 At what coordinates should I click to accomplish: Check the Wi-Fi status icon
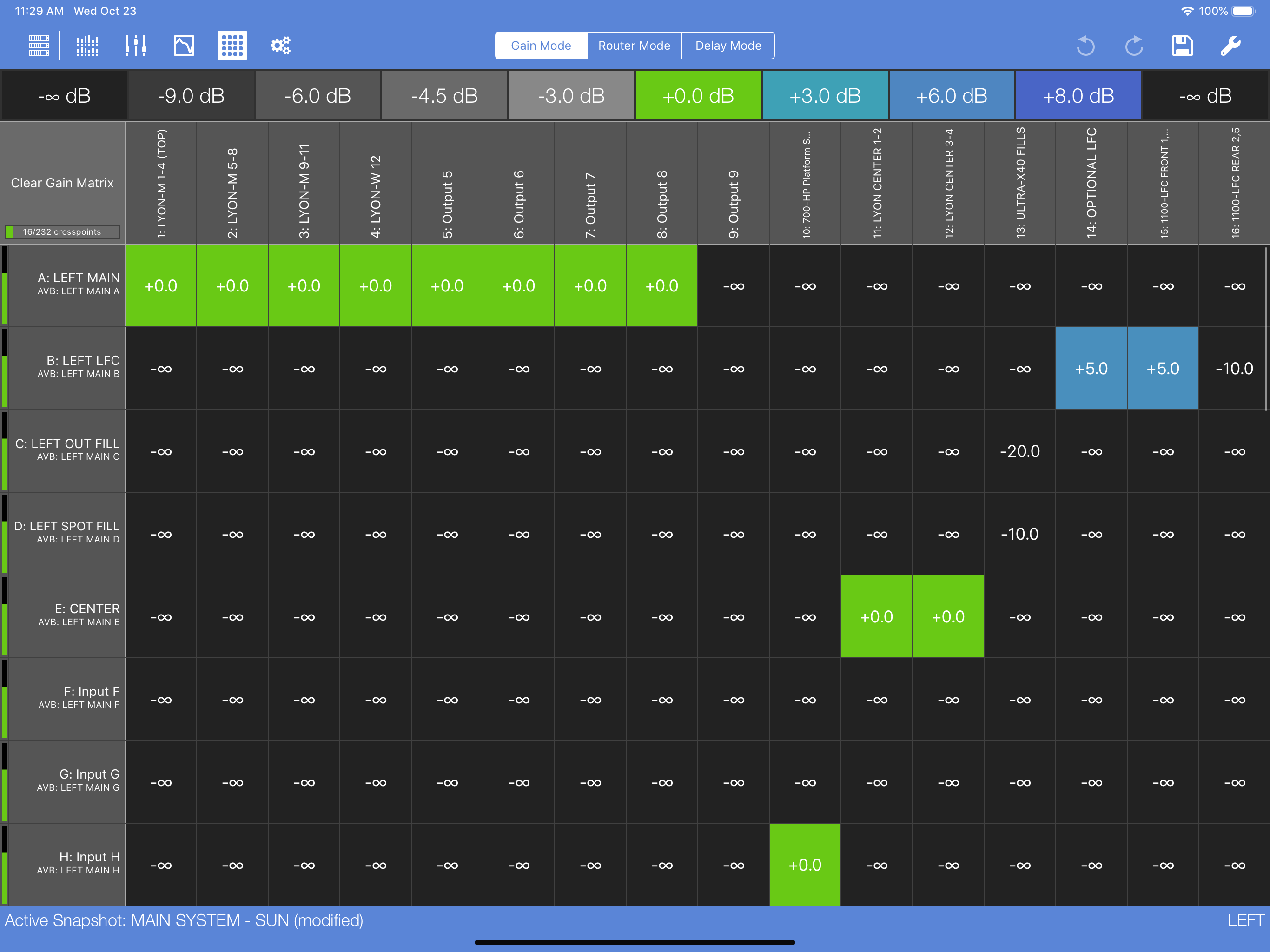1187,11
